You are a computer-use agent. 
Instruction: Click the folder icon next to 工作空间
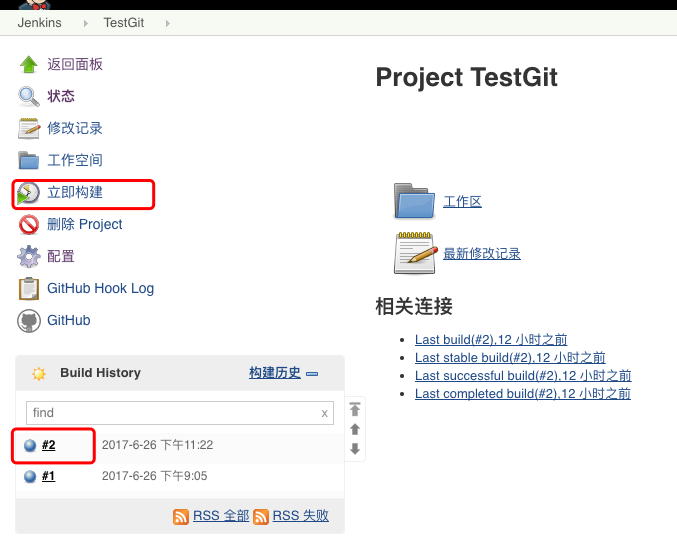(29, 160)
